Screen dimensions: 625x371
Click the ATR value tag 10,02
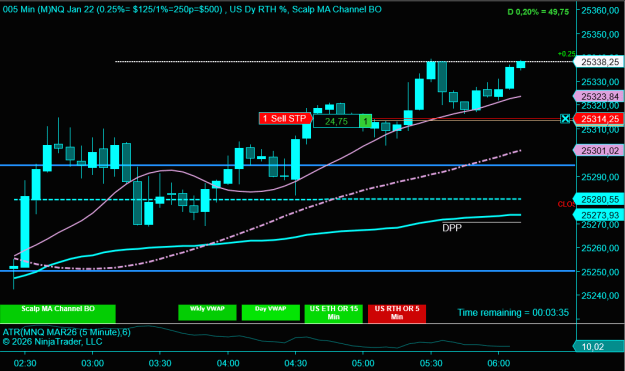[x=598, y=347]
